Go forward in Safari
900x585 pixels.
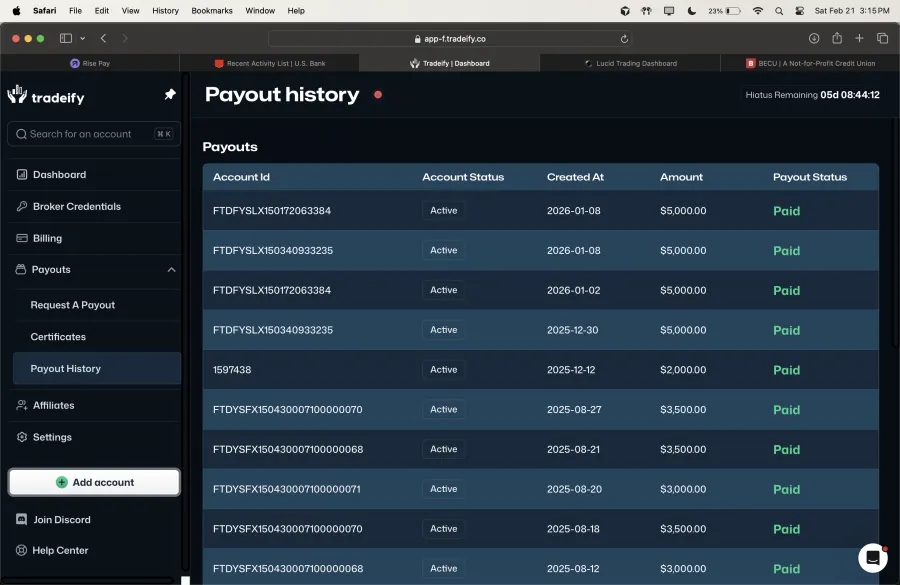click(125, 38)
